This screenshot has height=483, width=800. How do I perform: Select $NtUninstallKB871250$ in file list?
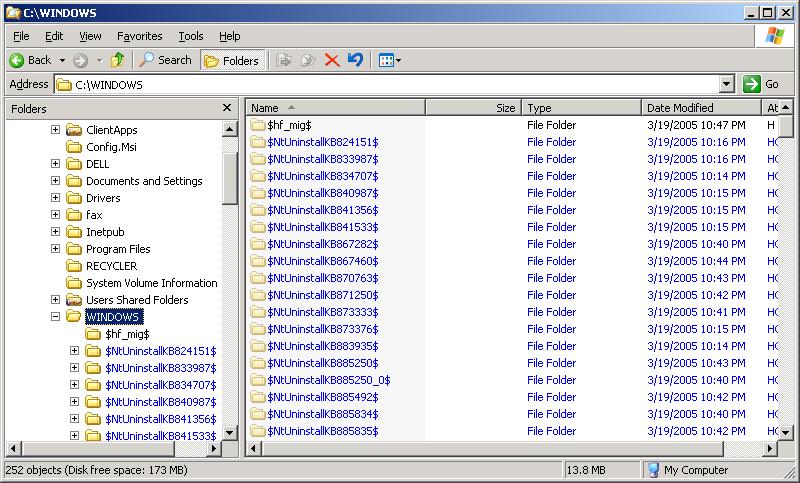coord(322,295)
